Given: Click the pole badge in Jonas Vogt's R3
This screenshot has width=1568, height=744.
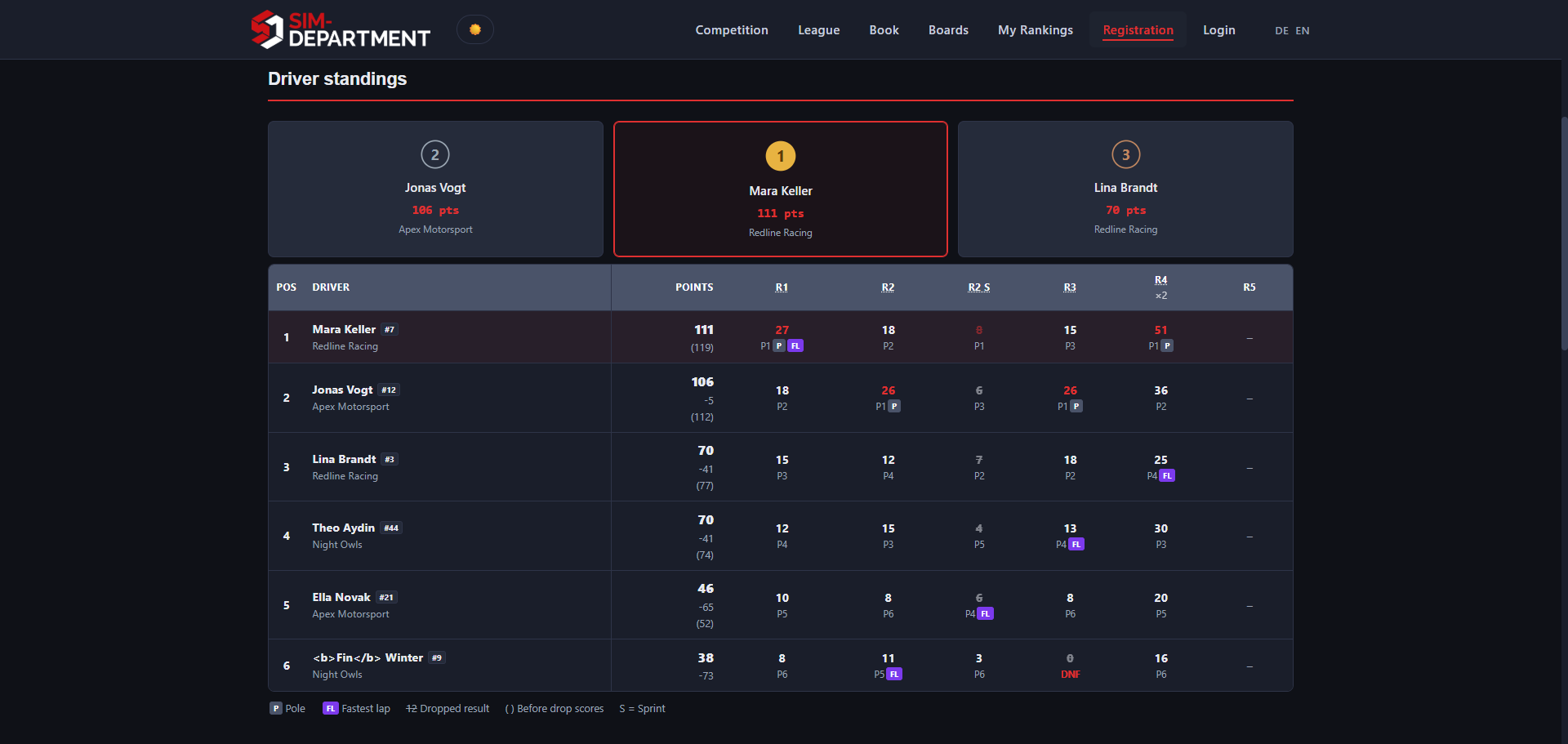Looking at the screenshot, I should [1076, 407].
